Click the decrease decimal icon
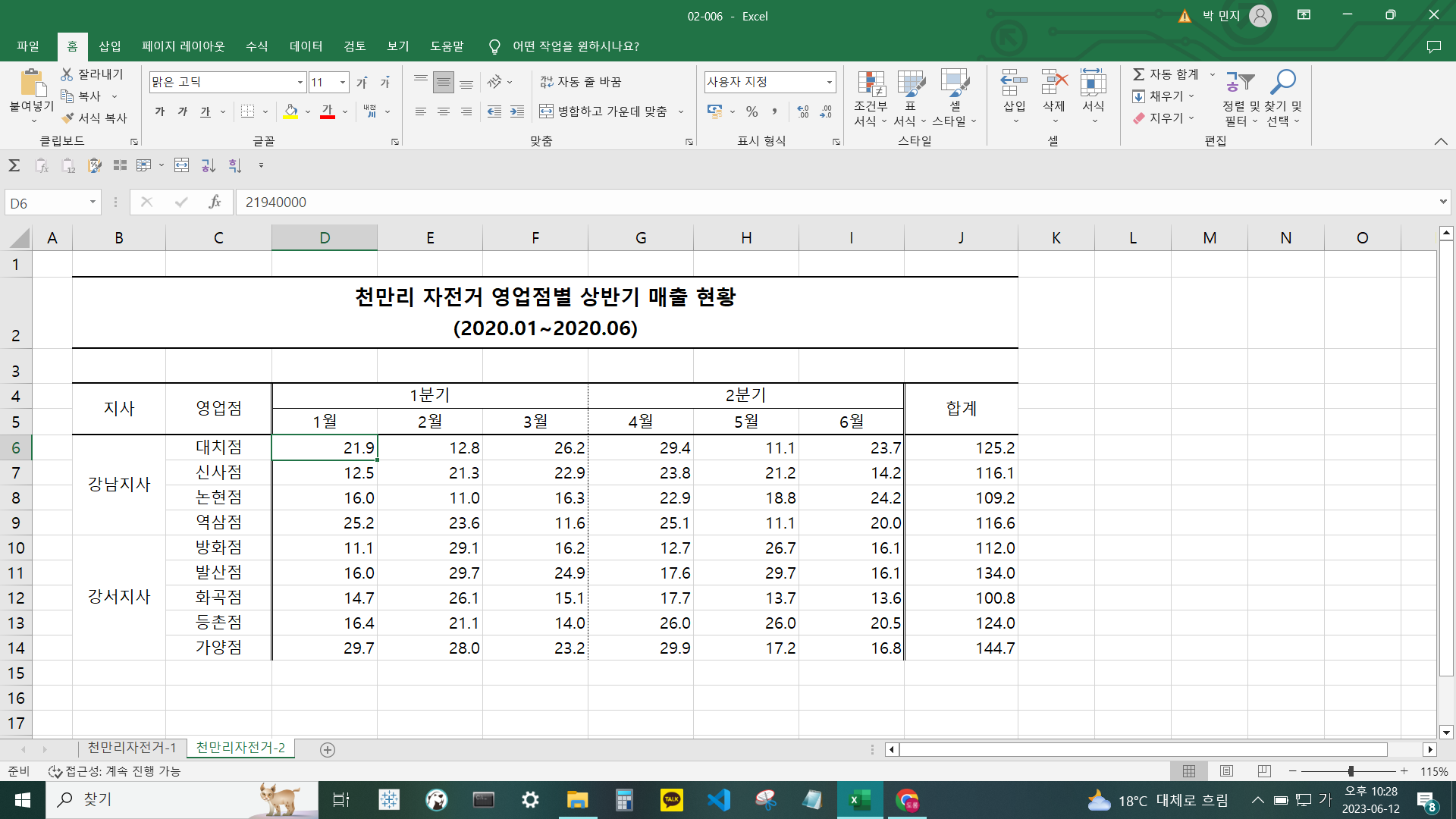Viewport: 1456px width, 819px height. pos(826,111)
